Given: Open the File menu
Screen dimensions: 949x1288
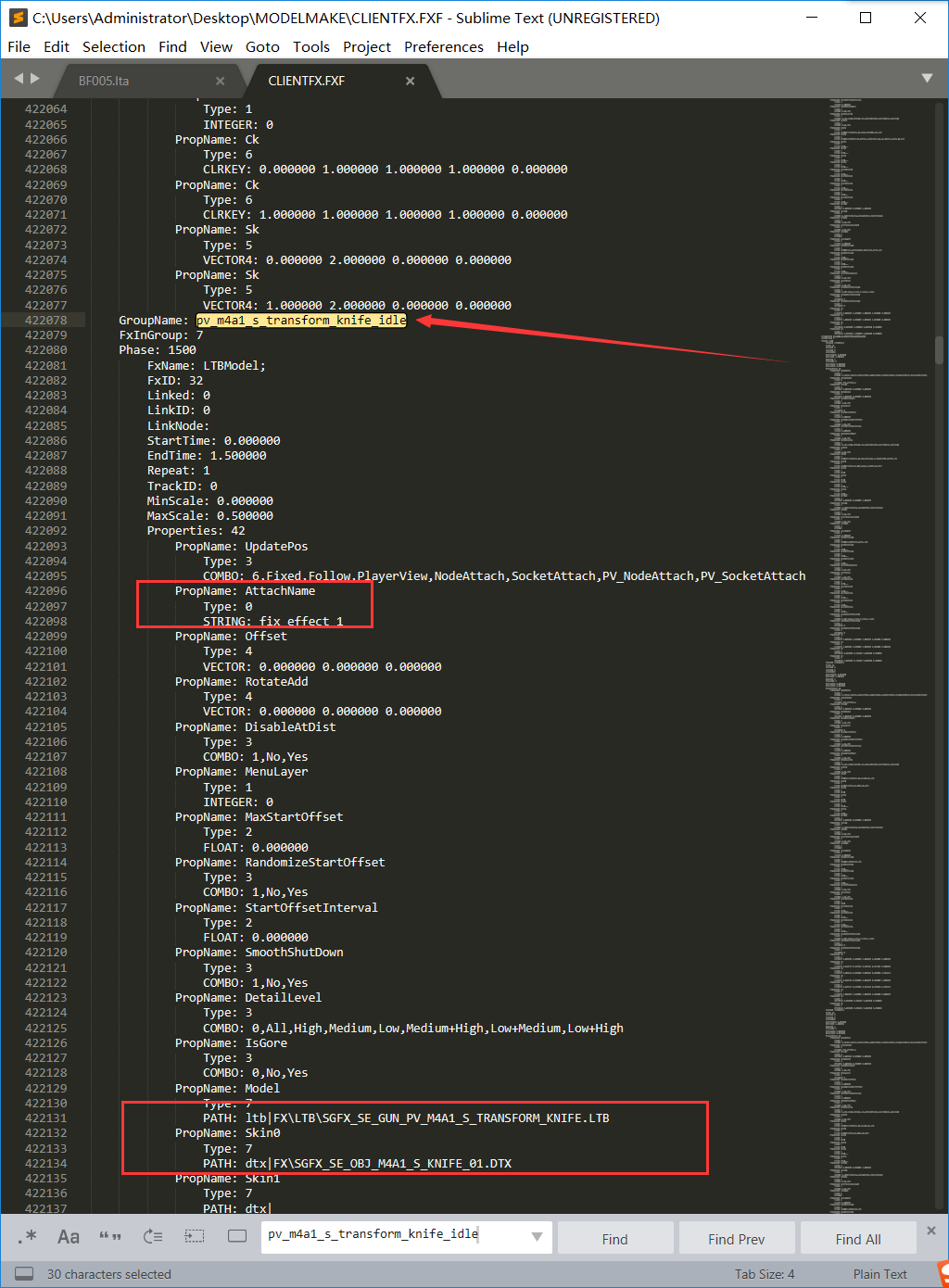Looking at the screenshot, I should (x=19, y=46).
